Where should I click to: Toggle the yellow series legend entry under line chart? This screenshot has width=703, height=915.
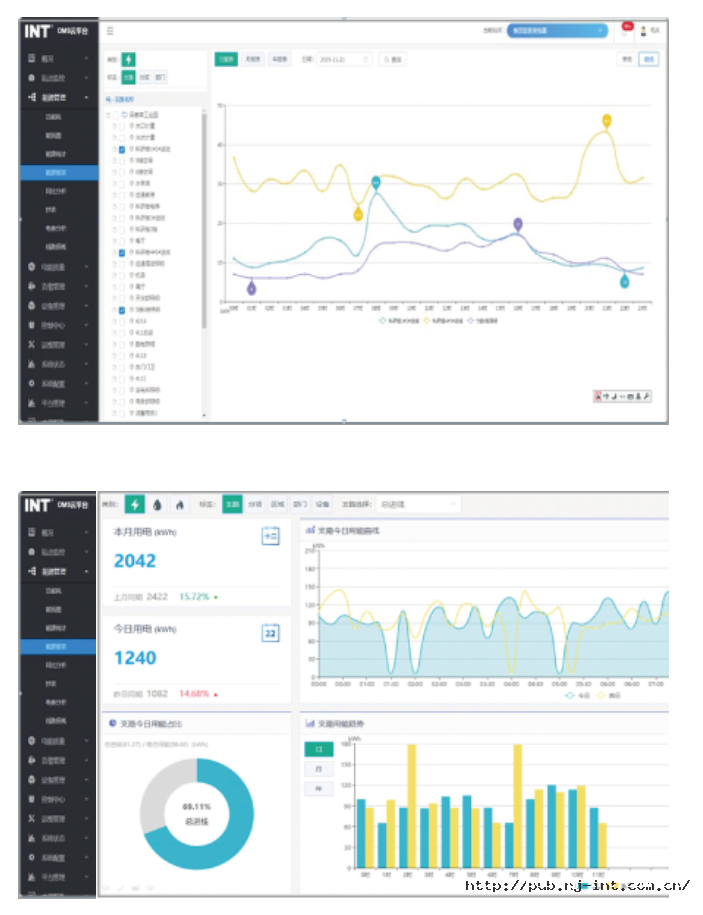[x=443, y=321]
